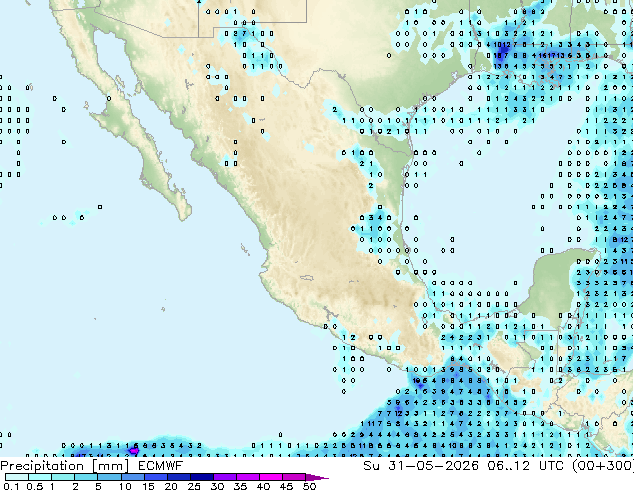634x490 pixels.
Task: Click the 40–45 mm bright magenta legend segment
Action: point(271,477)
